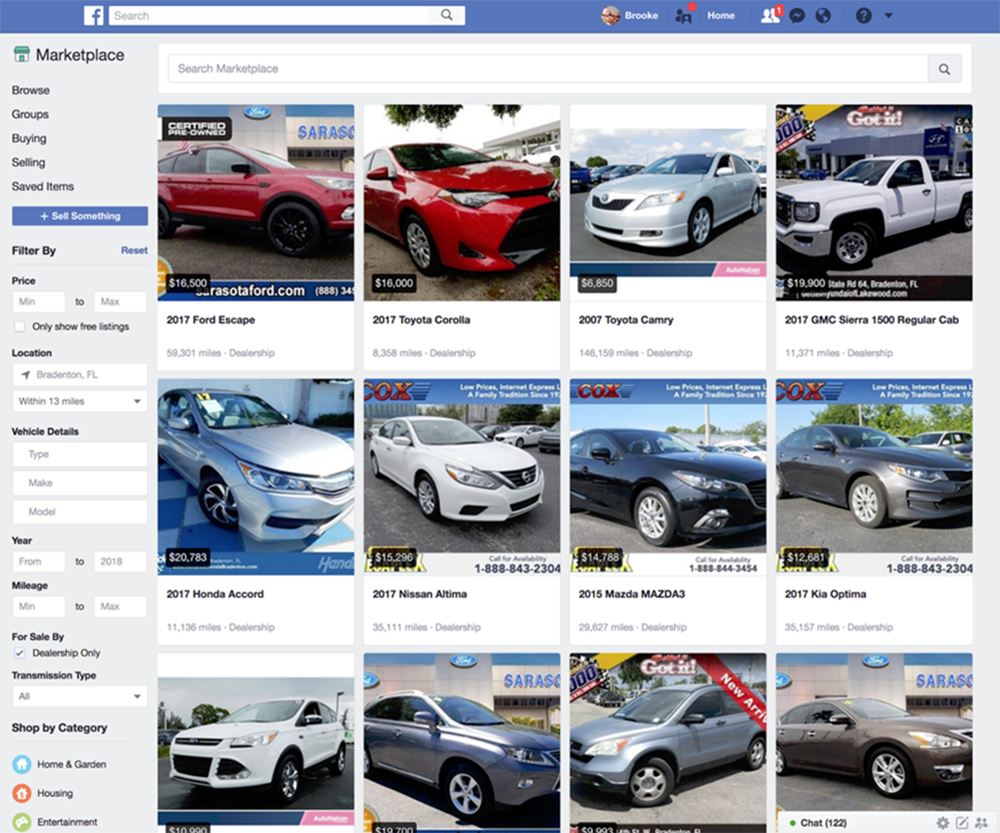1000x833 pixels.
Task: Open the Home & Garden category icon
Action: [x=22, y=764]
